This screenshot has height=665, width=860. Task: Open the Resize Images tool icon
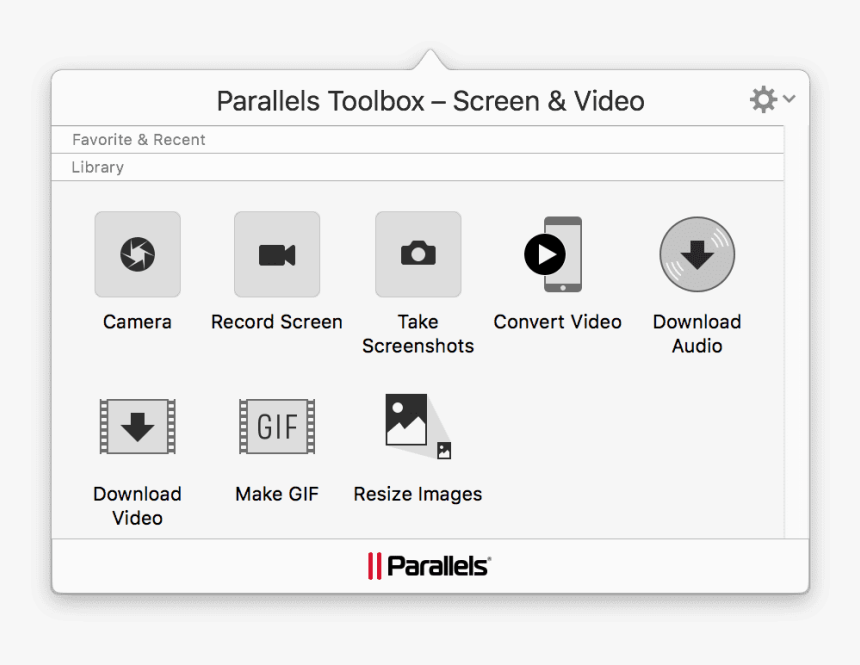tap(418, 426)
